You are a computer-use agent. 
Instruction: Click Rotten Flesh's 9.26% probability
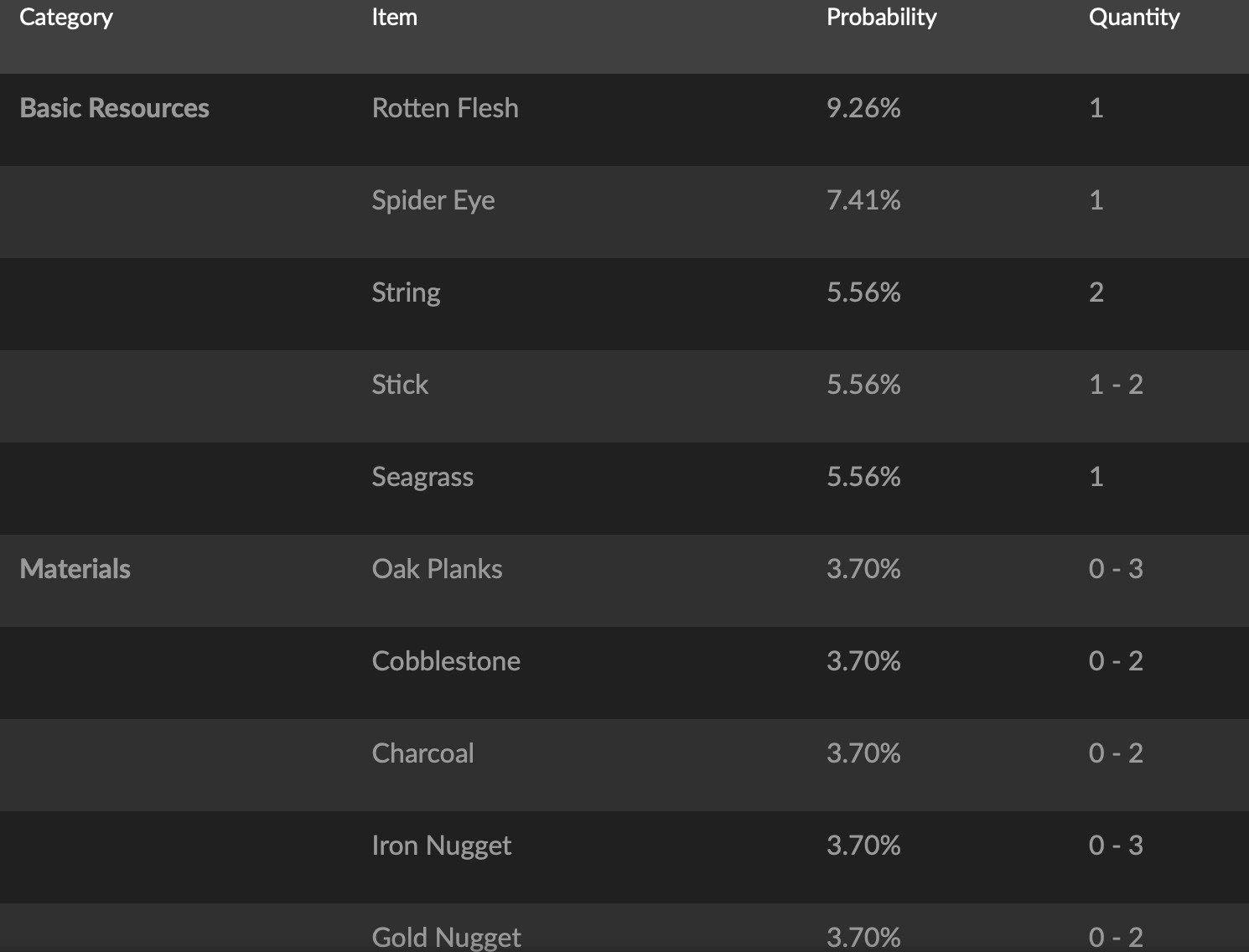coord(863,108)
